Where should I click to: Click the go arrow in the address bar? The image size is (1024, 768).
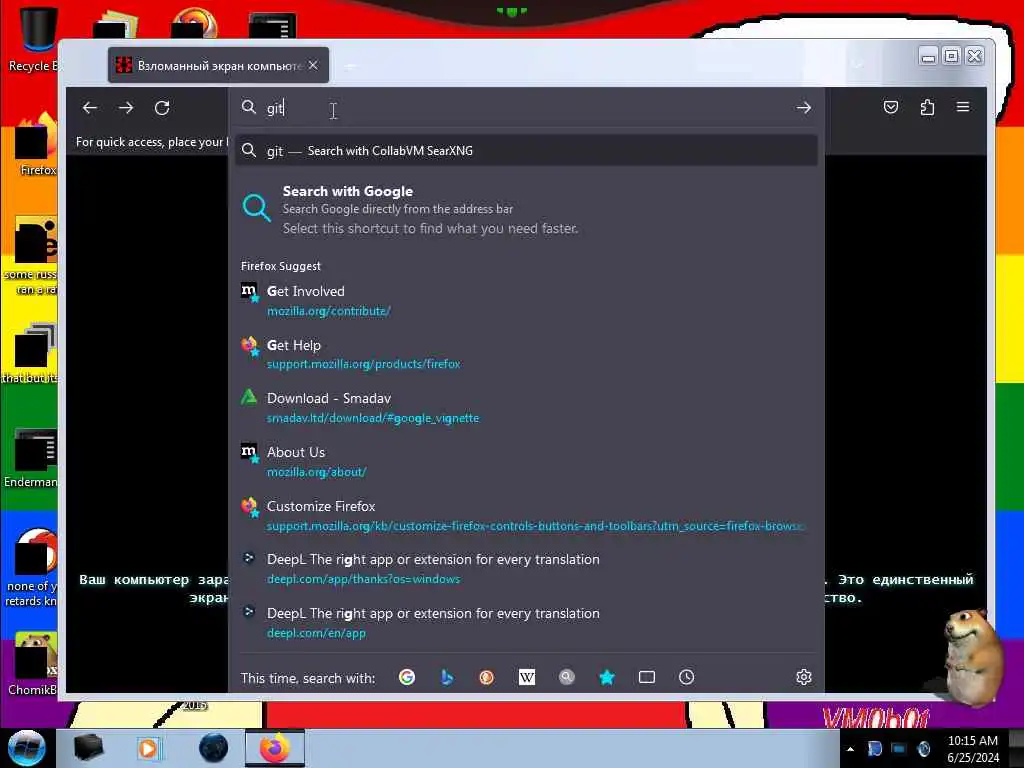coord(804,108)
